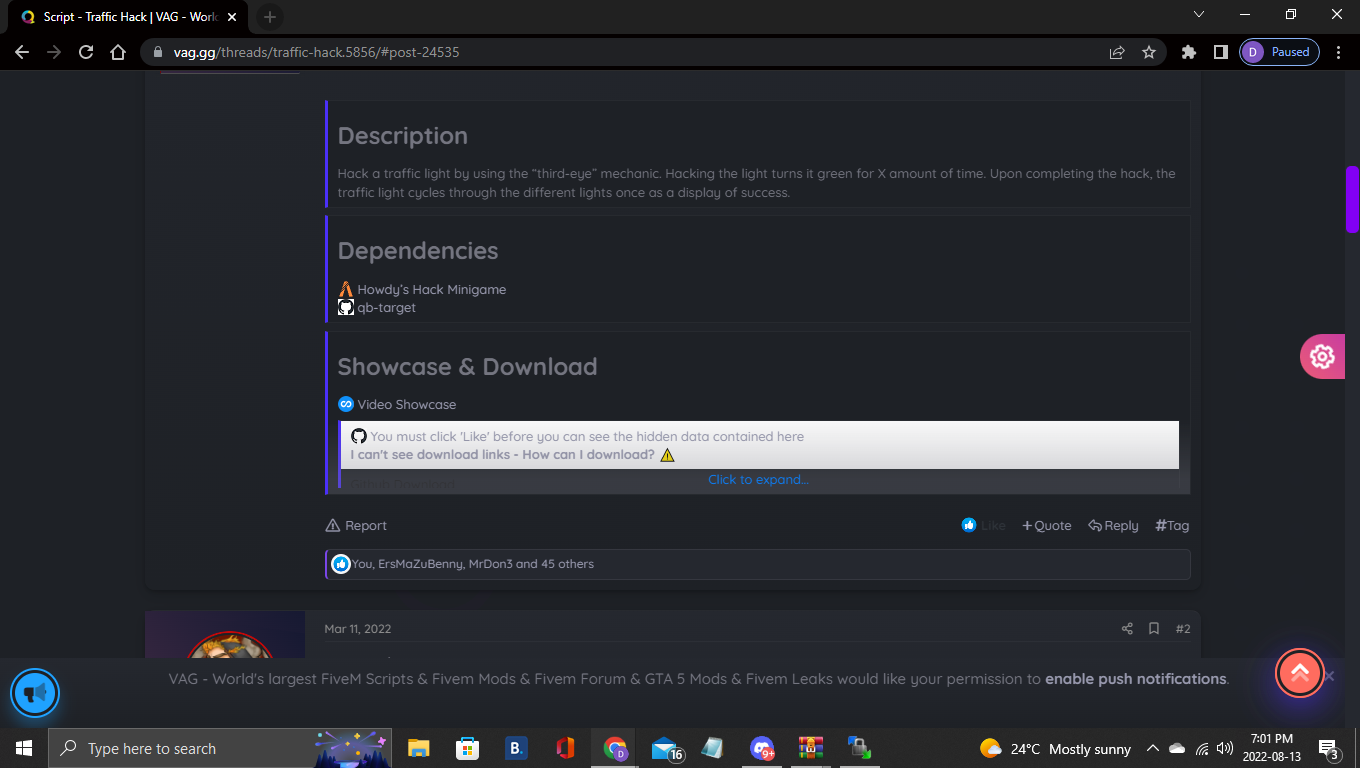Screen dimensions: 1360x768
Task: Open the browser extensions puzzle icon
Action: click(1189, 52)
